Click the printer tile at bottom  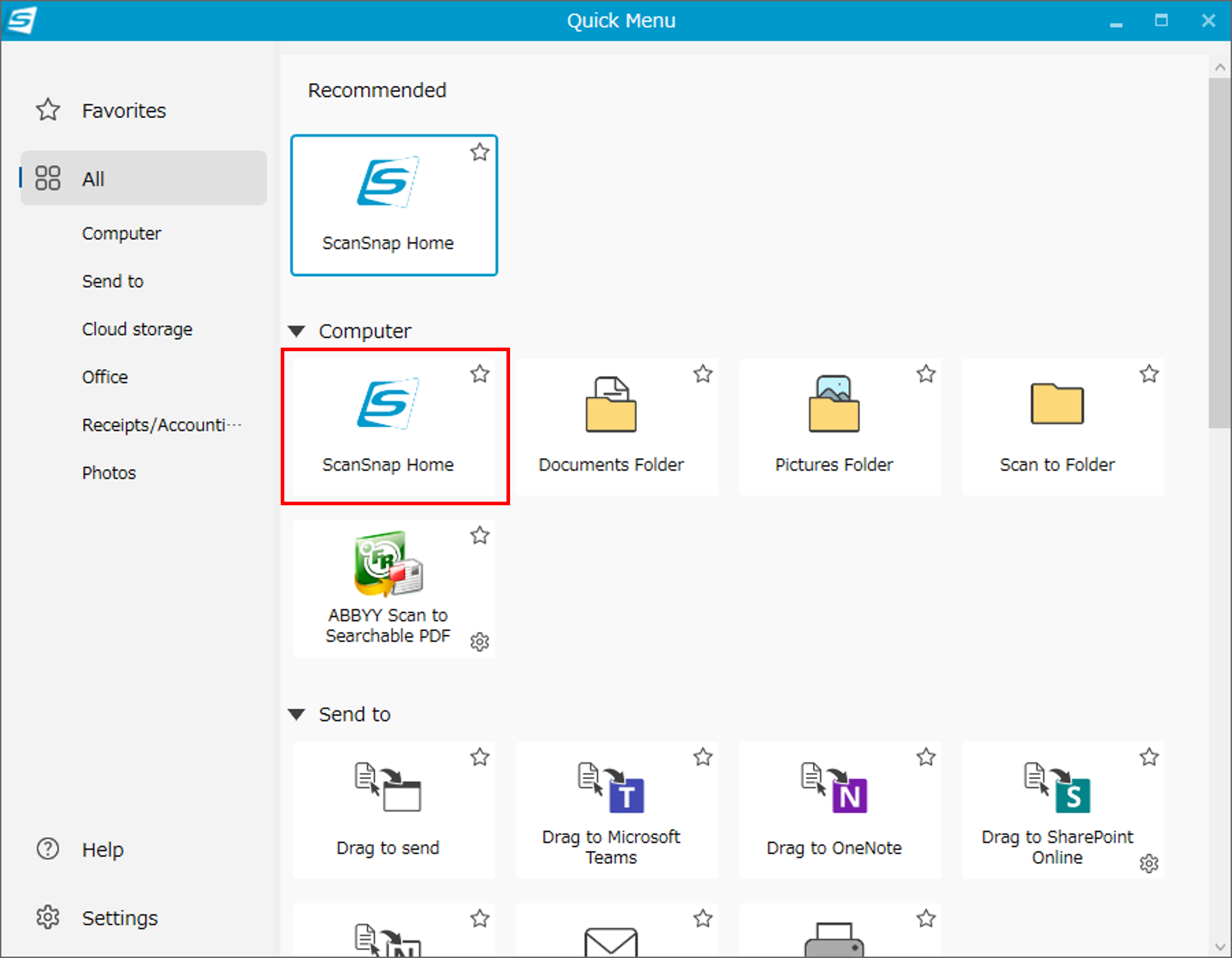coord(840,931)
